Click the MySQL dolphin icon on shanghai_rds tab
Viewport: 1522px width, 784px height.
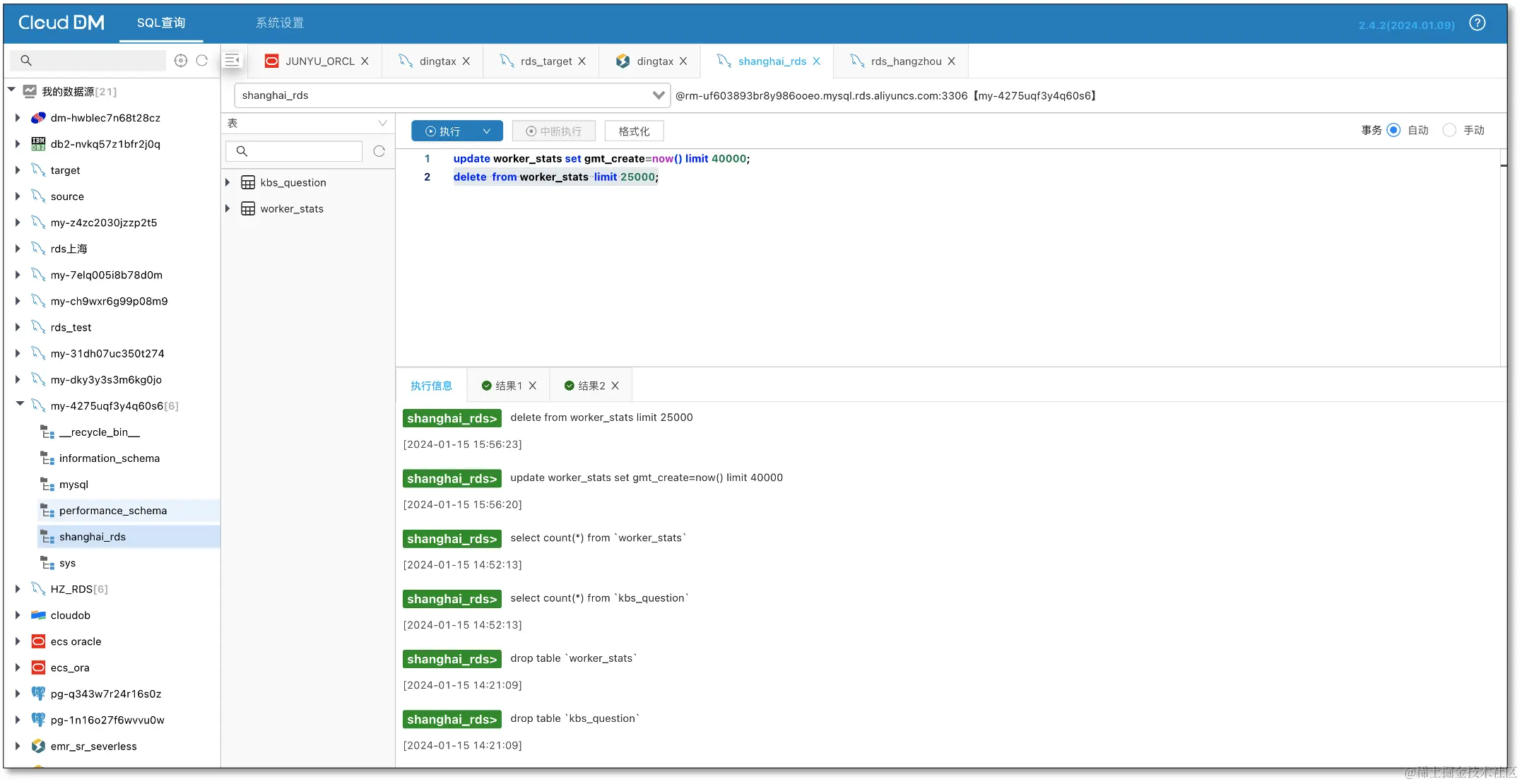pos(724,61)
